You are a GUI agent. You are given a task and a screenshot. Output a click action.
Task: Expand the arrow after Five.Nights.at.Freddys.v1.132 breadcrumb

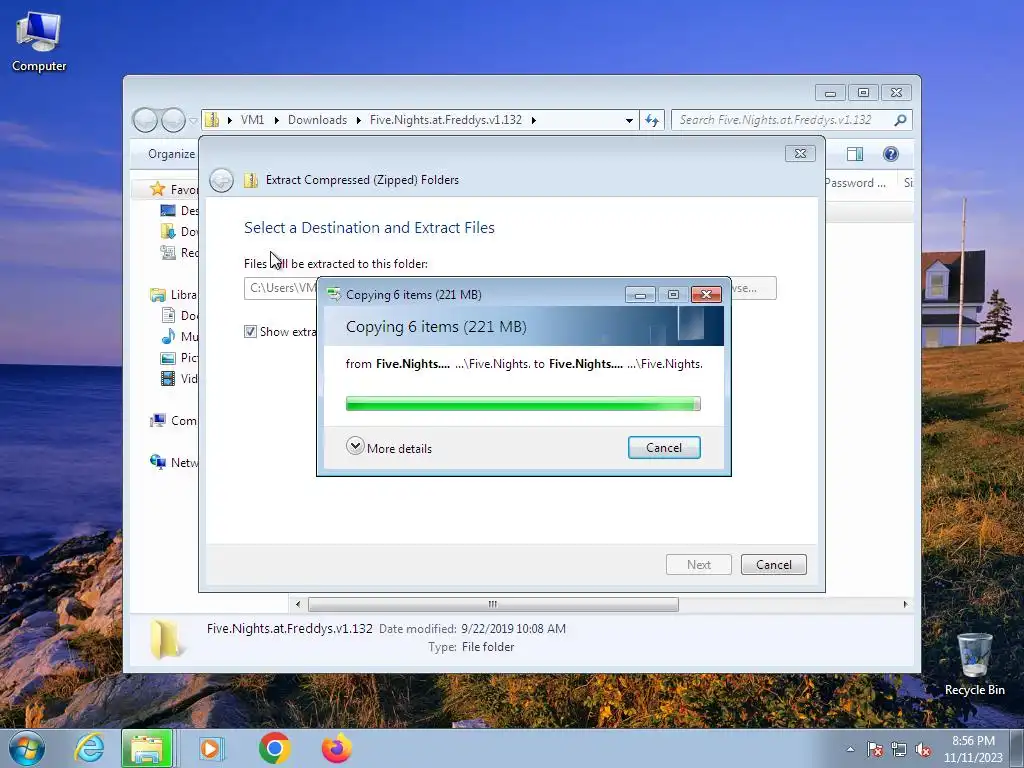click(534, 120)
